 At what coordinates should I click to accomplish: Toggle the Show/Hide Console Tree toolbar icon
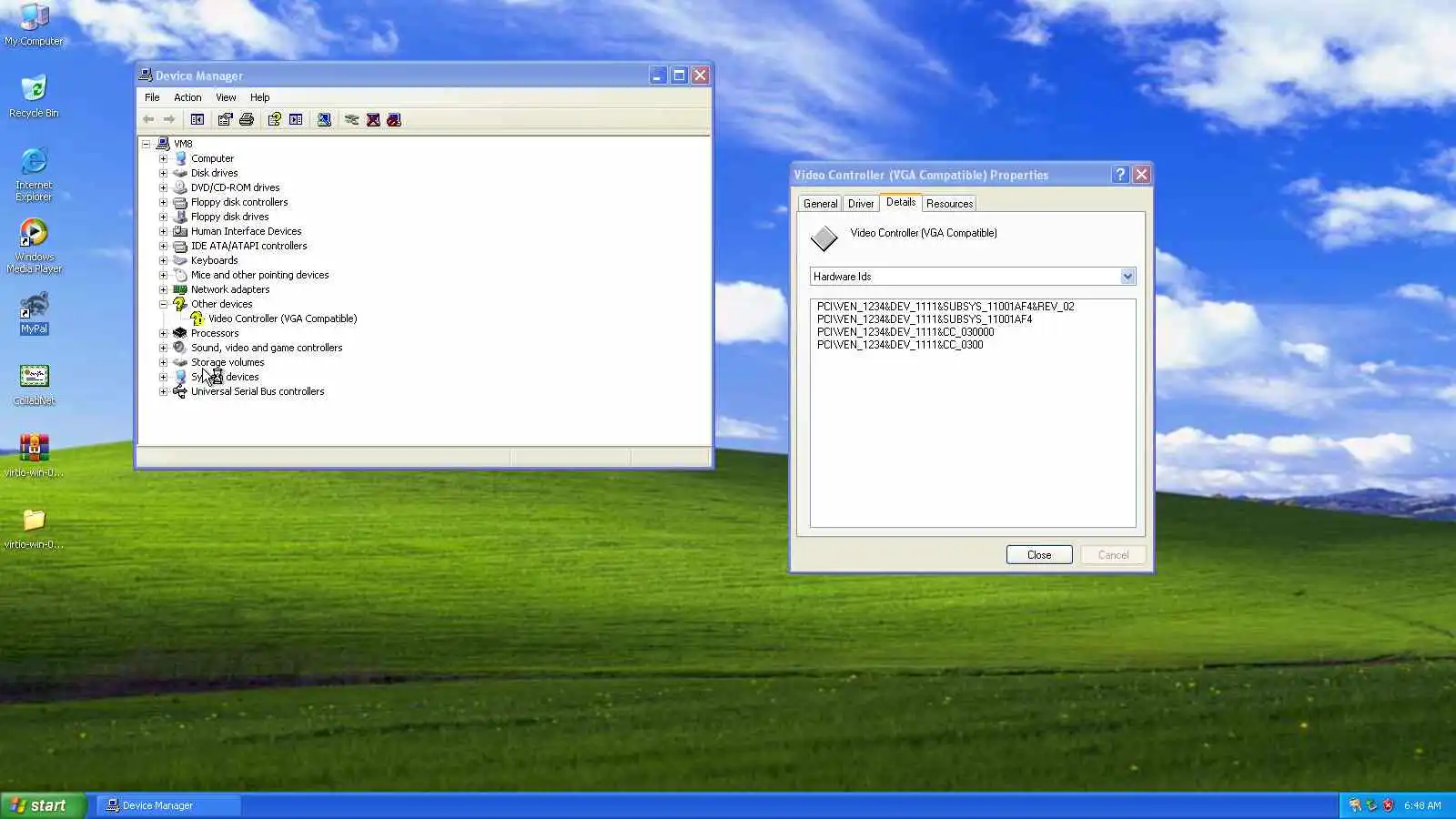coord(197,119)
